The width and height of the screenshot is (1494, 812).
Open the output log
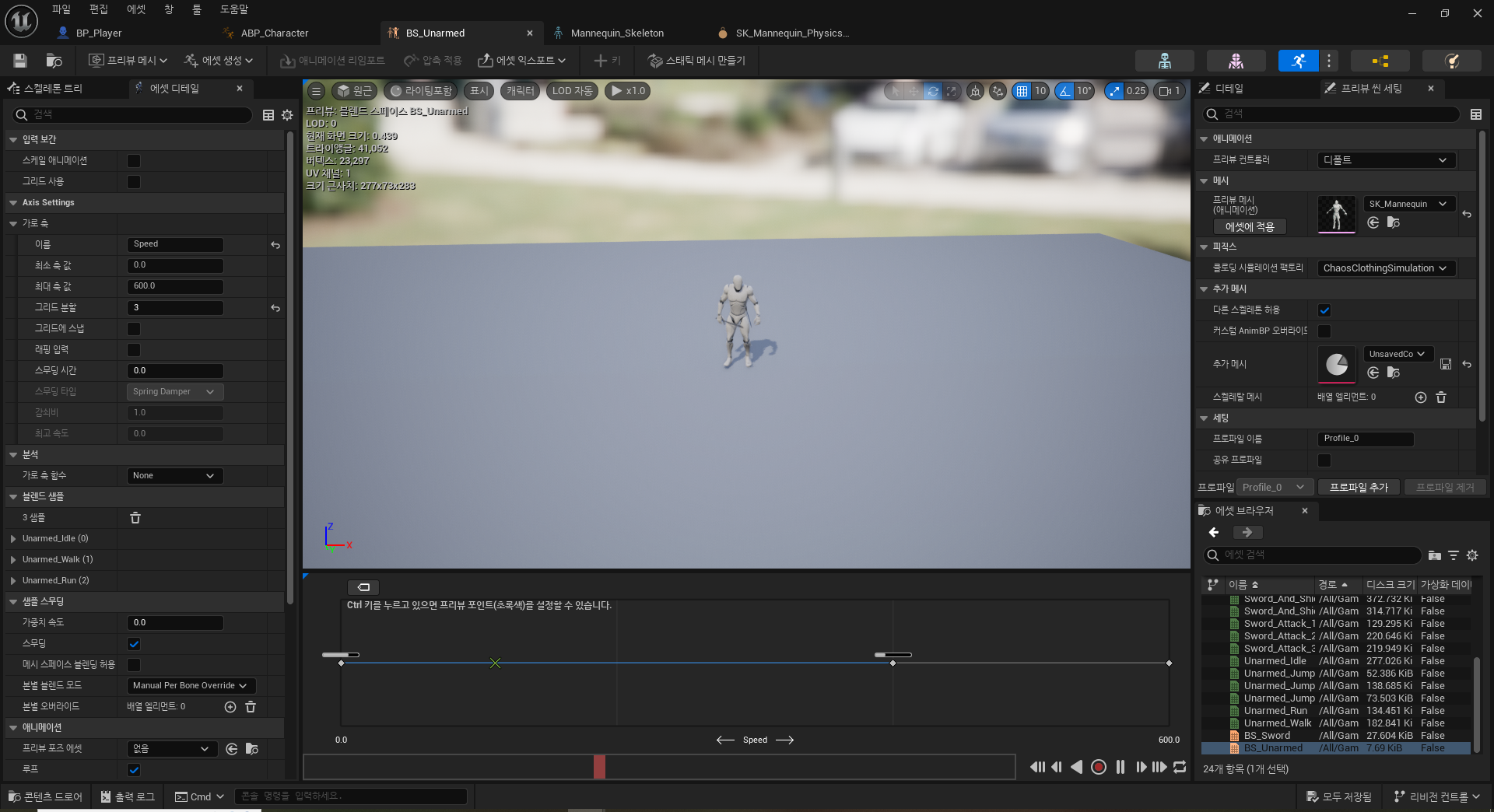point(128,797)
